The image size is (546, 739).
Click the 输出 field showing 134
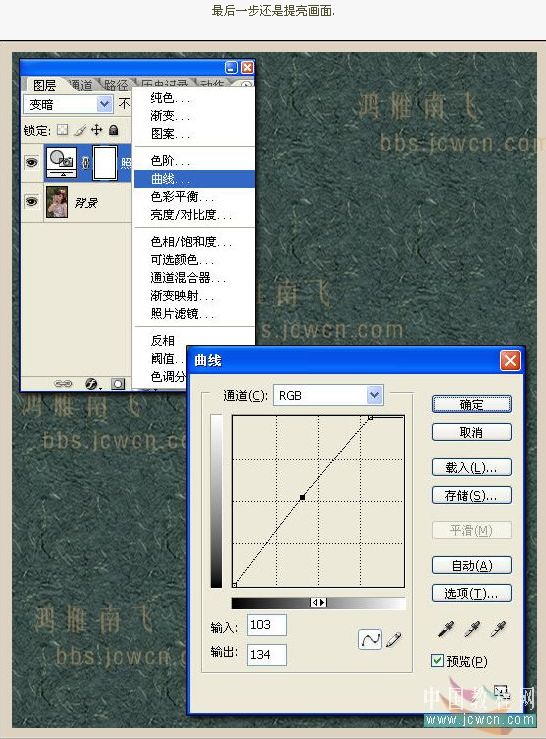[266, 655]
